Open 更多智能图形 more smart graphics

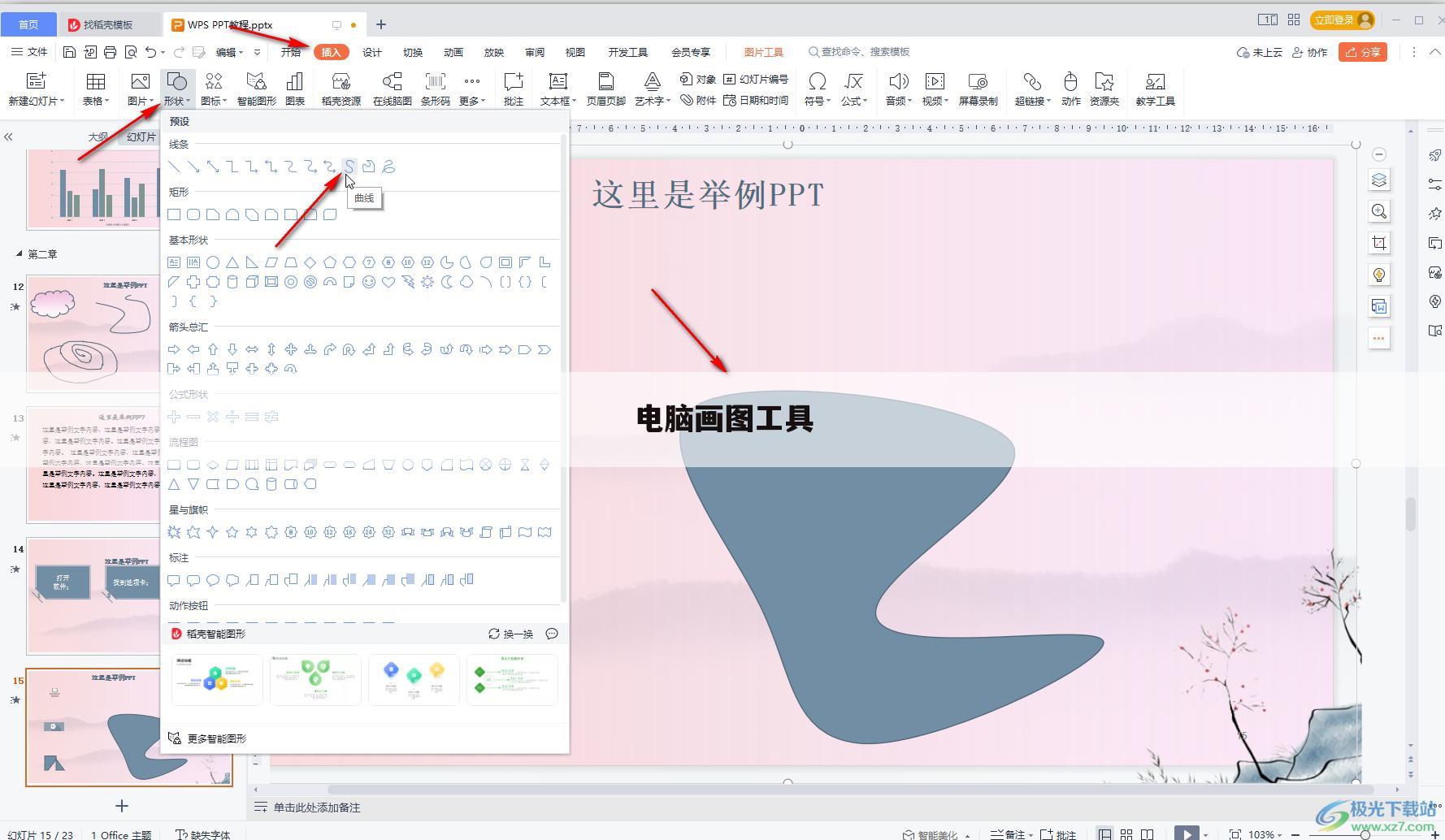tap(208, 738)
